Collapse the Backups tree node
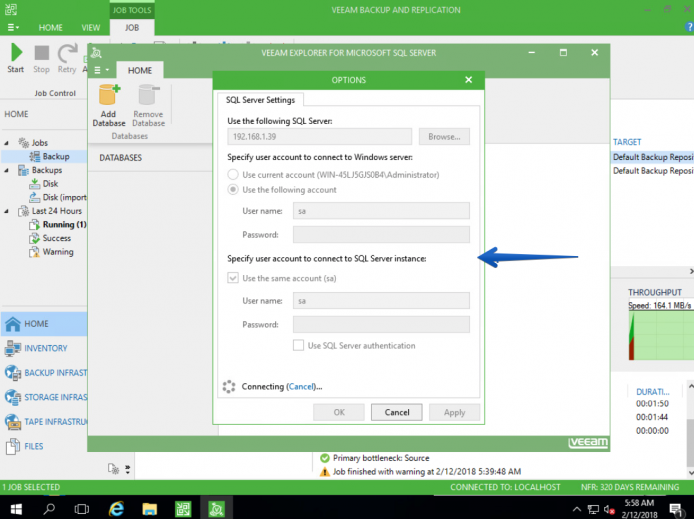 (6, 170)
